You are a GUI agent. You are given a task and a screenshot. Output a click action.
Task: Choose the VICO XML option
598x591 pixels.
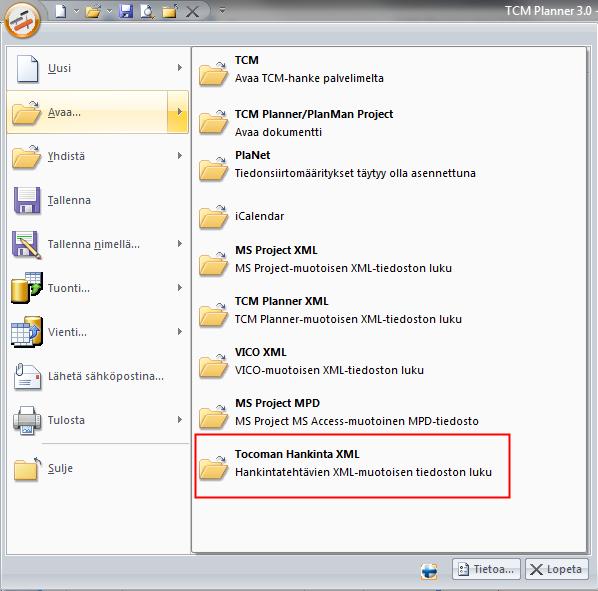point(389,361)
